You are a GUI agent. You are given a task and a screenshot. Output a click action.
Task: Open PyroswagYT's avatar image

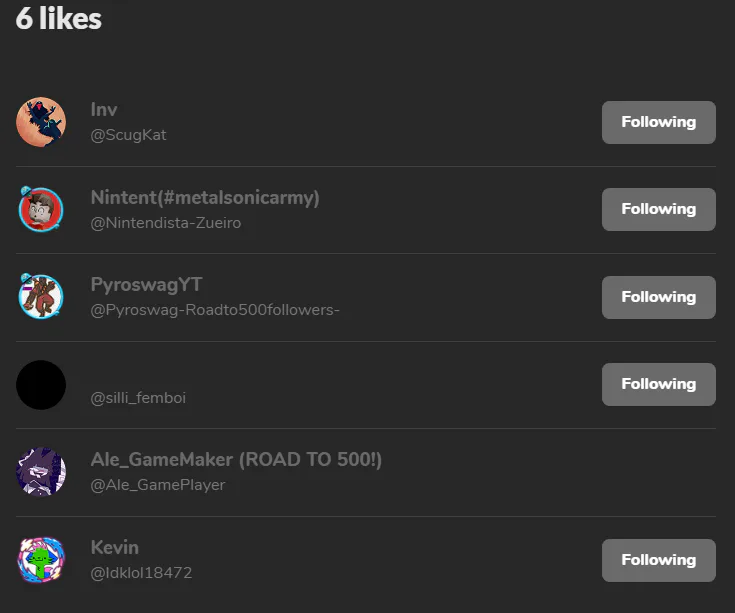pyautogui.click(x=41, y=297)
